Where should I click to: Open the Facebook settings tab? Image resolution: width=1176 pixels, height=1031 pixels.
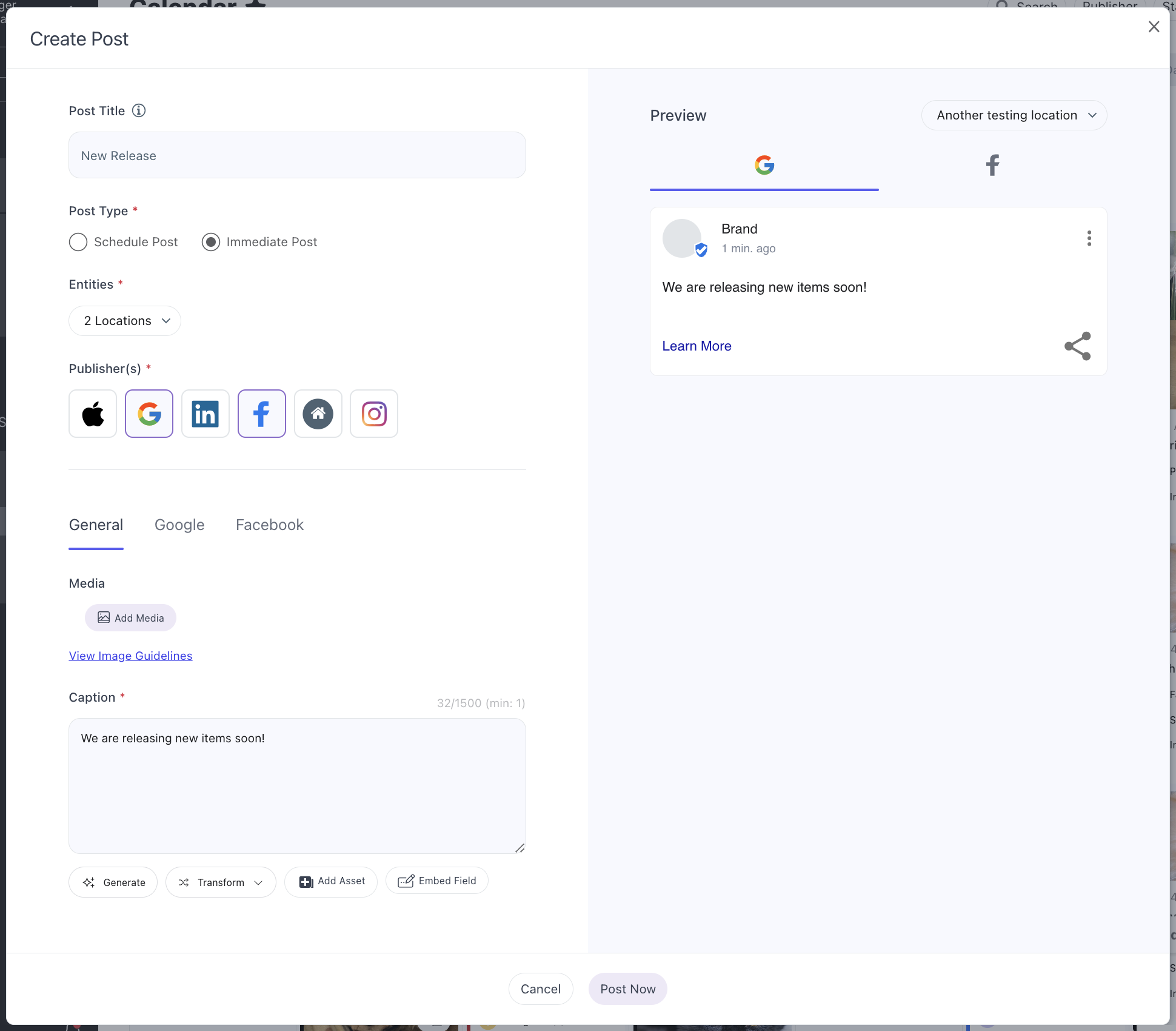click(270, 525)
